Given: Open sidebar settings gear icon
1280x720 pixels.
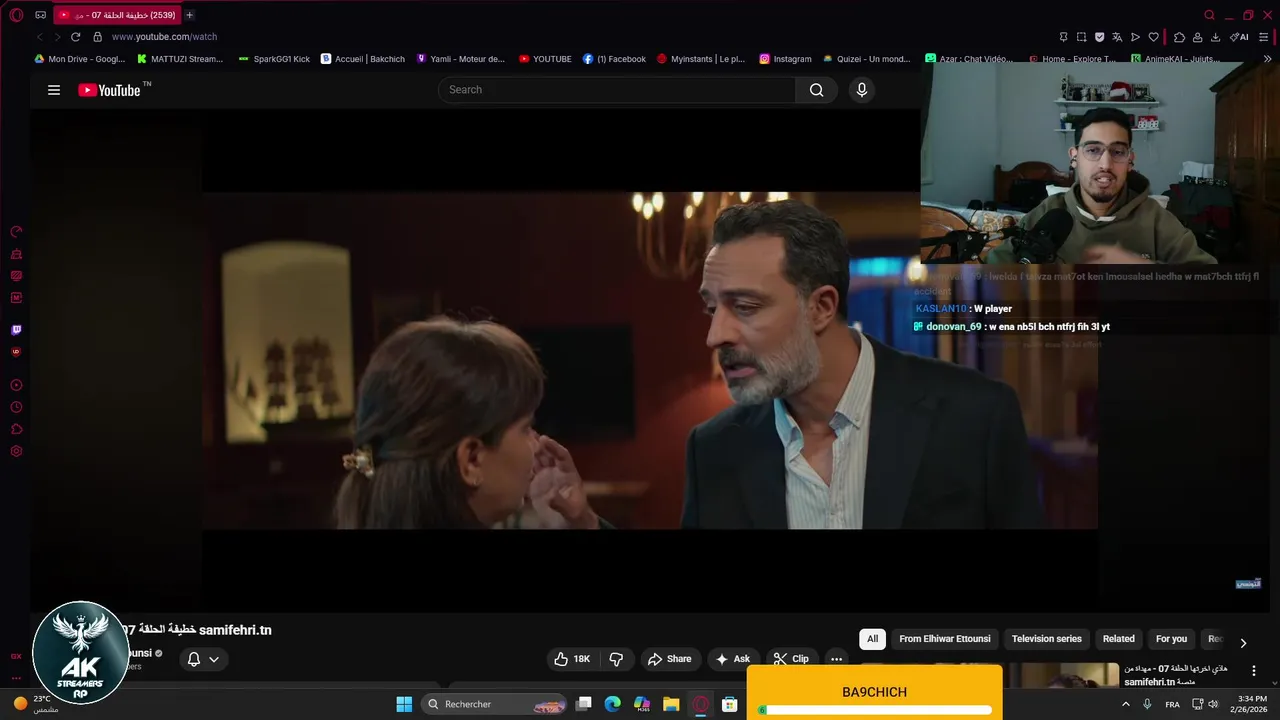Looking at the screenshot, I should click(16, 451).
